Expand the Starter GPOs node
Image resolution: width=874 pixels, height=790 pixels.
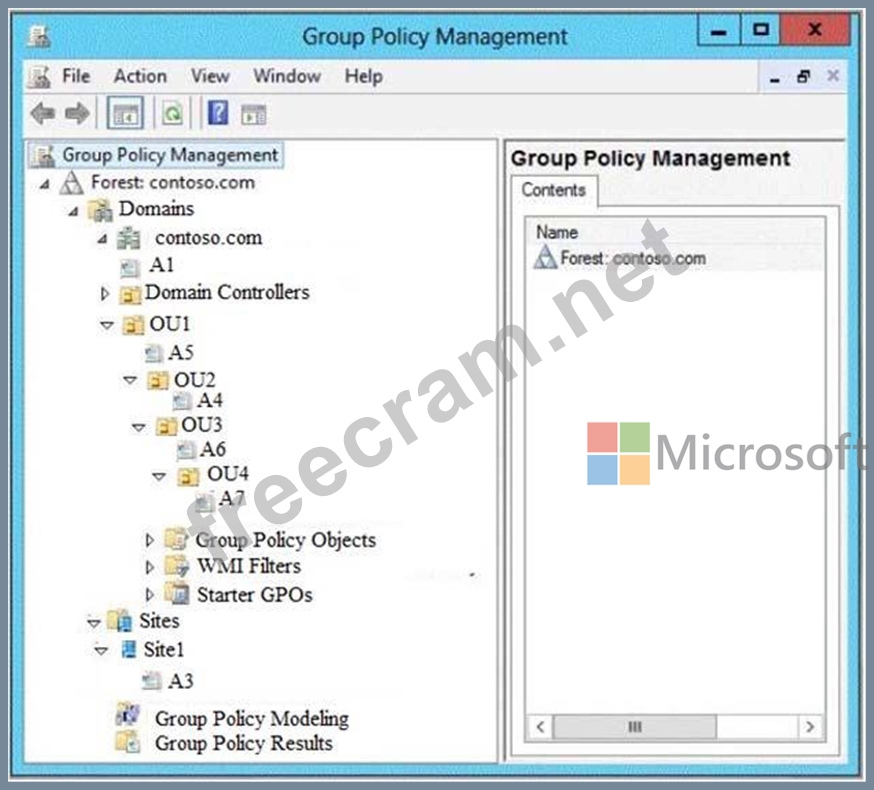click(149, 594)
